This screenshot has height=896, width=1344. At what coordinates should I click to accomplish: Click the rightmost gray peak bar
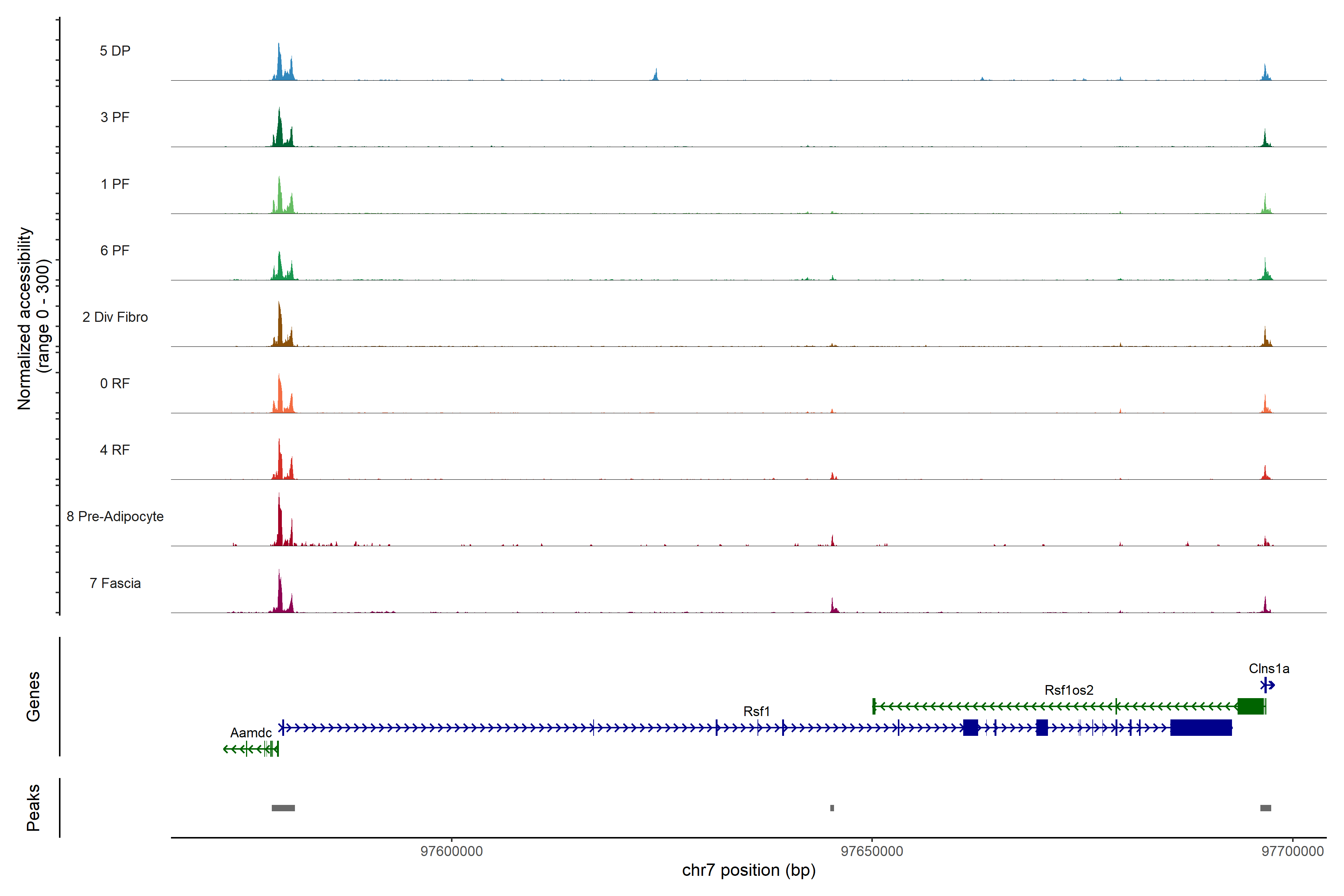[1266, 808]
